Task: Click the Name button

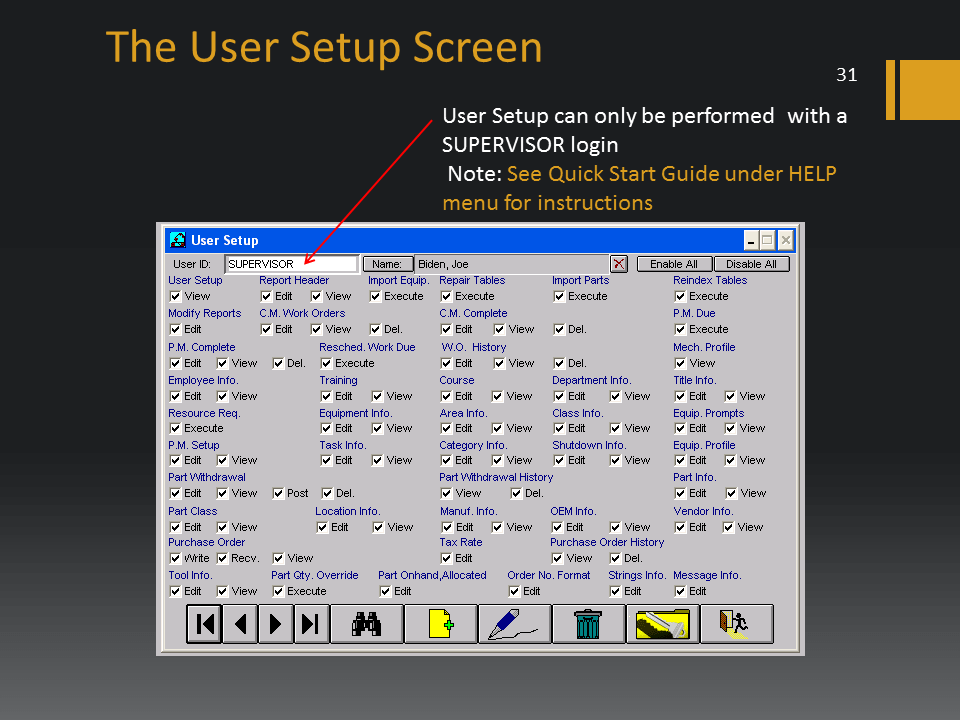Action: click(387, 264)
